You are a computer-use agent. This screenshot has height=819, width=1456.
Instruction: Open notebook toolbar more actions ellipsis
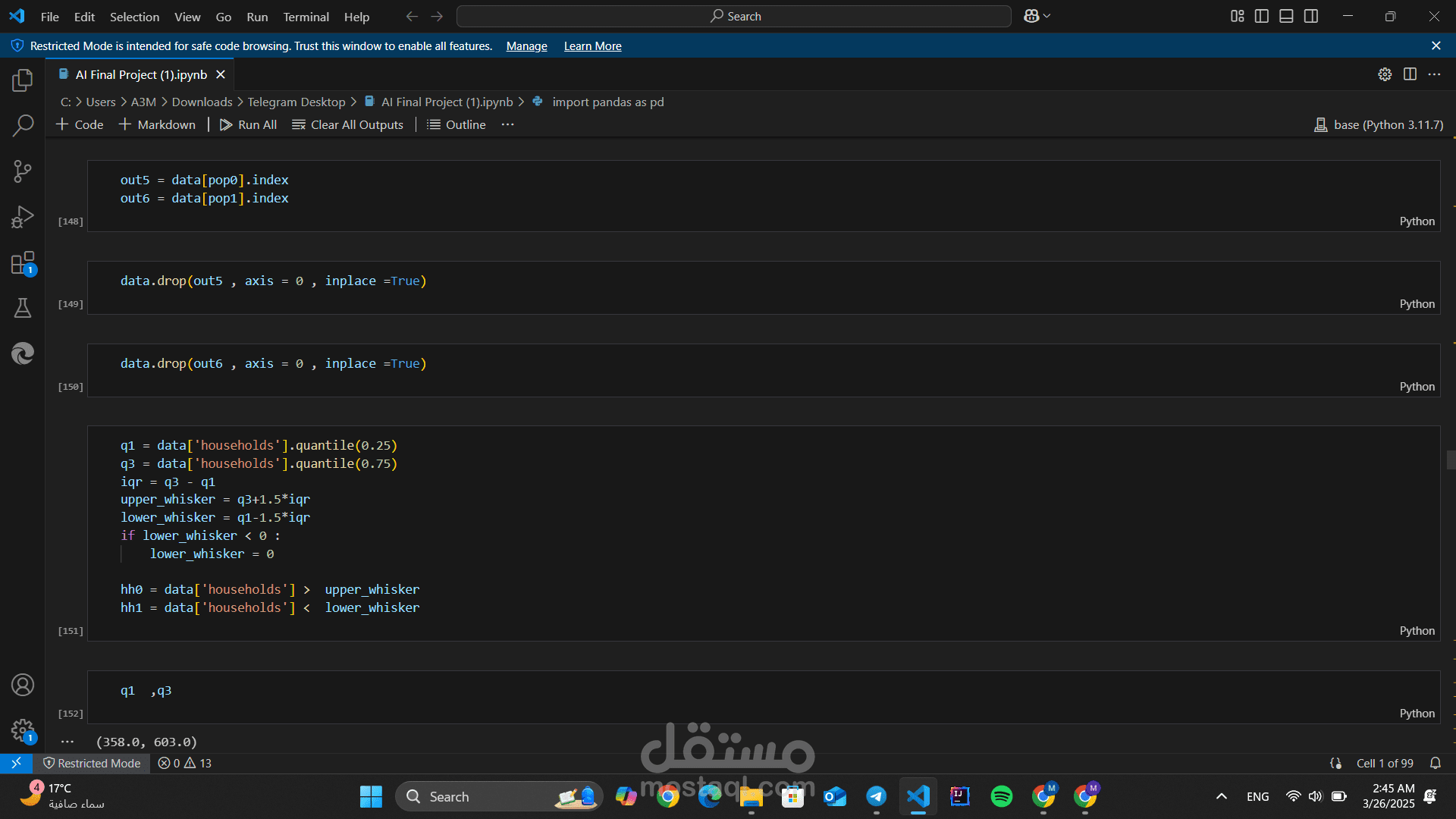[x=507, y=124]
